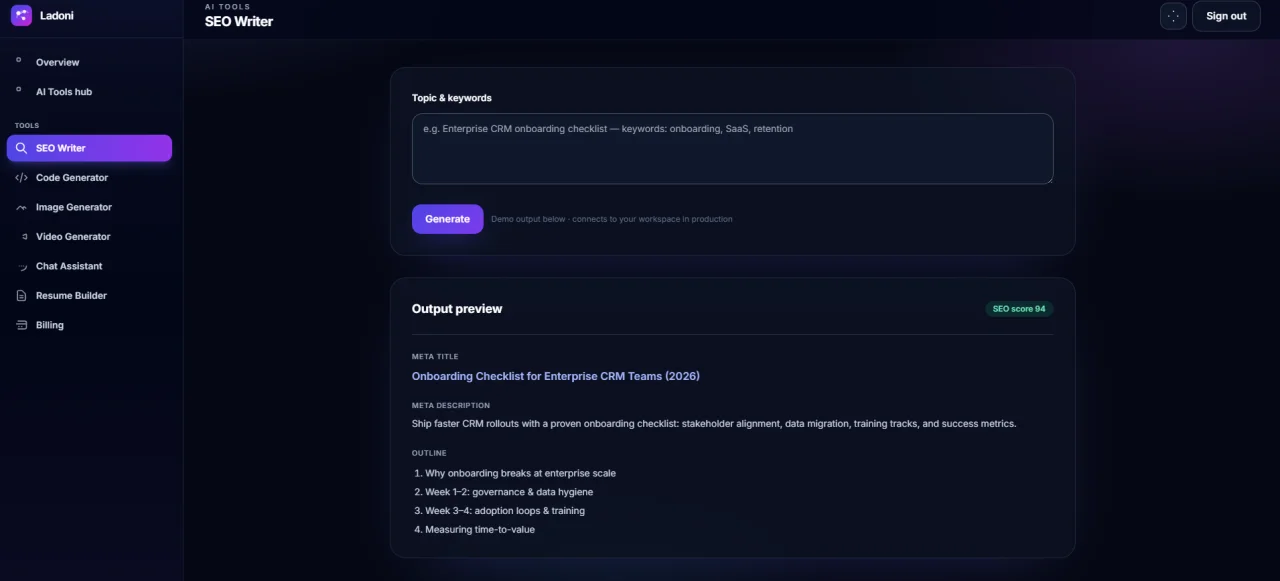Click the Sign out button
Image resolution: width=1280 pixels, height=581 pixels.
[x=1226, y=16]
